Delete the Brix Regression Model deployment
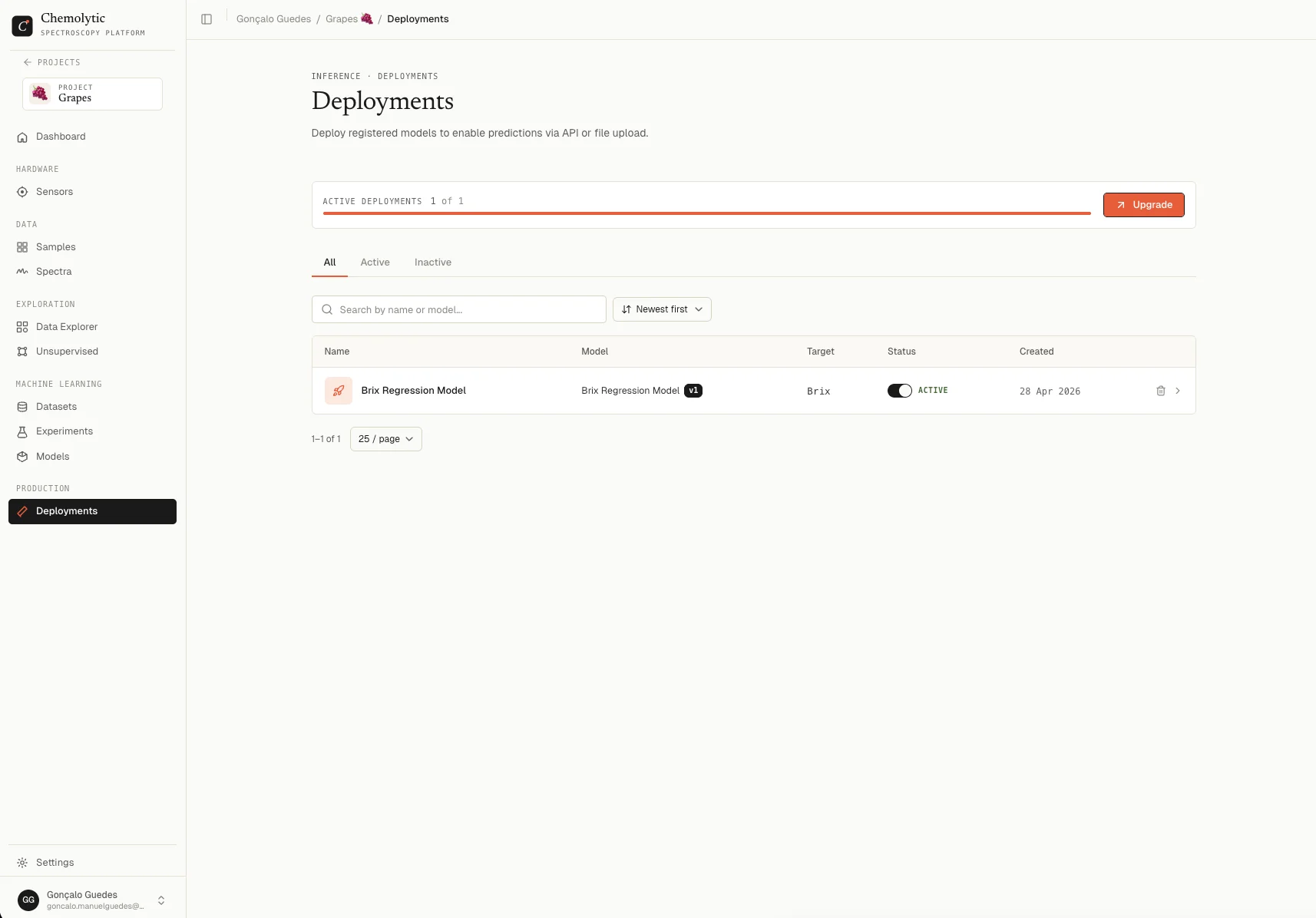The image size is (1316, 918). [x=1161, y=391]
